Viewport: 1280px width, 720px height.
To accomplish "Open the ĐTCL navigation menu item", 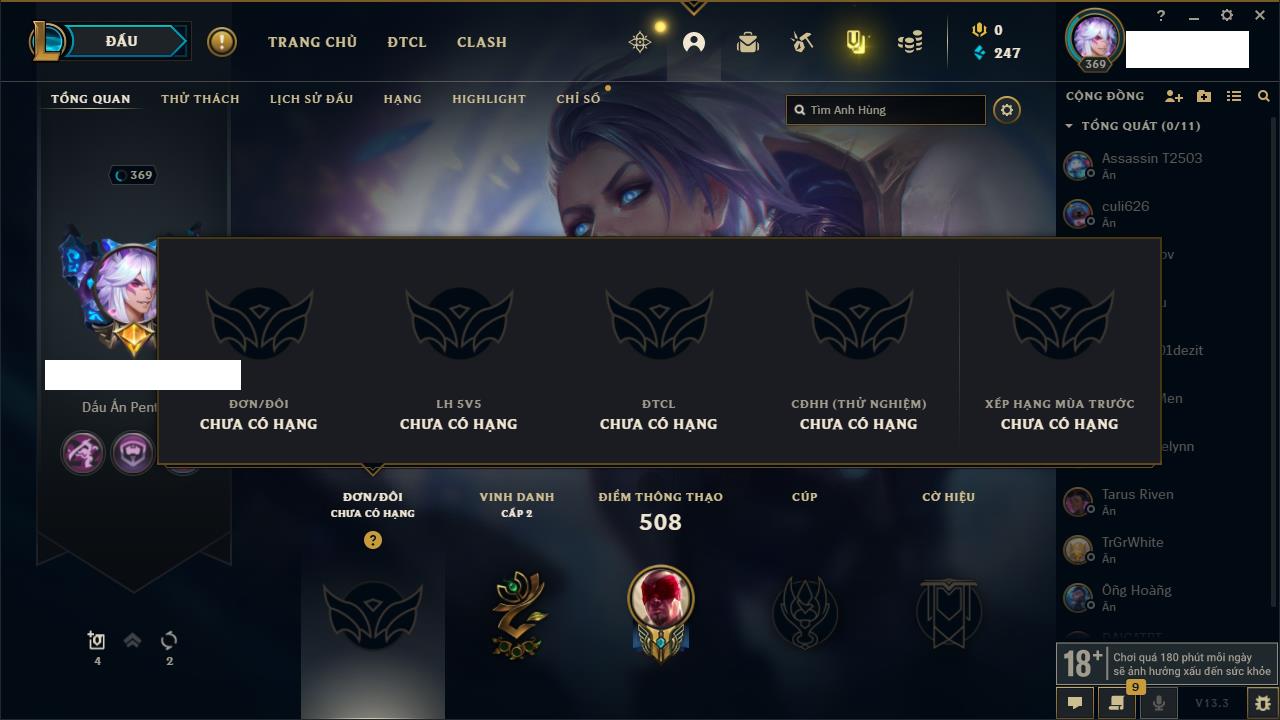I will click(407, 42).
